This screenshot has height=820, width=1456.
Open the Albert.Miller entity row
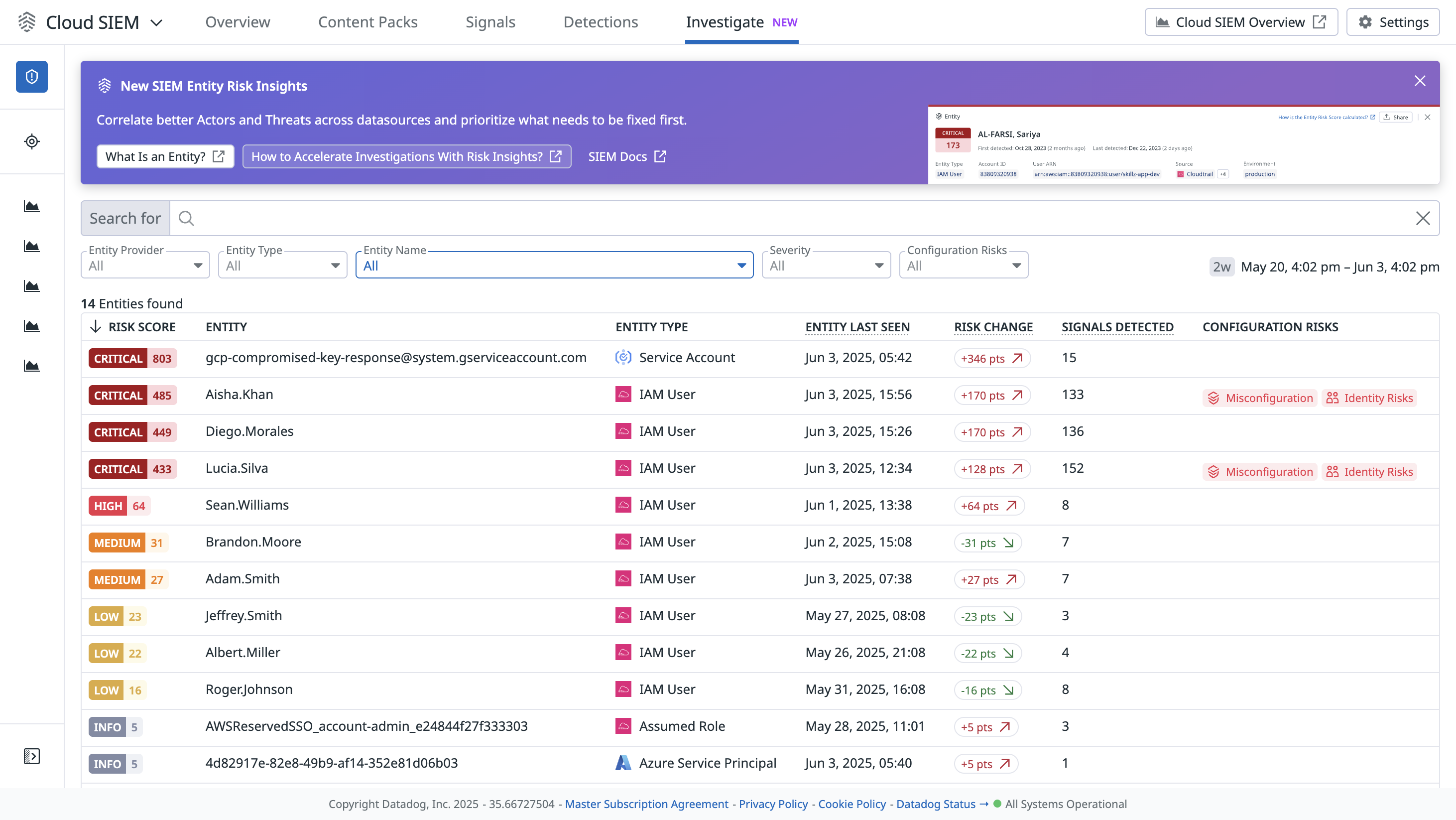tap(760, 653)
